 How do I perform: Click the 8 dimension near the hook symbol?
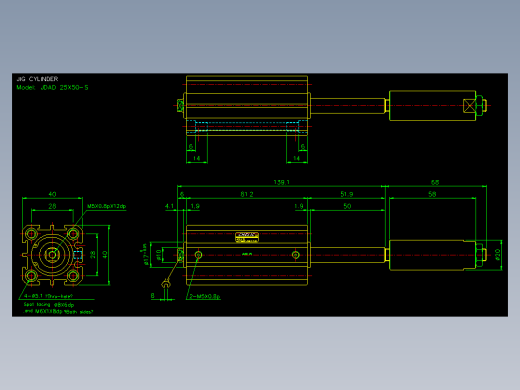(153, 296)
